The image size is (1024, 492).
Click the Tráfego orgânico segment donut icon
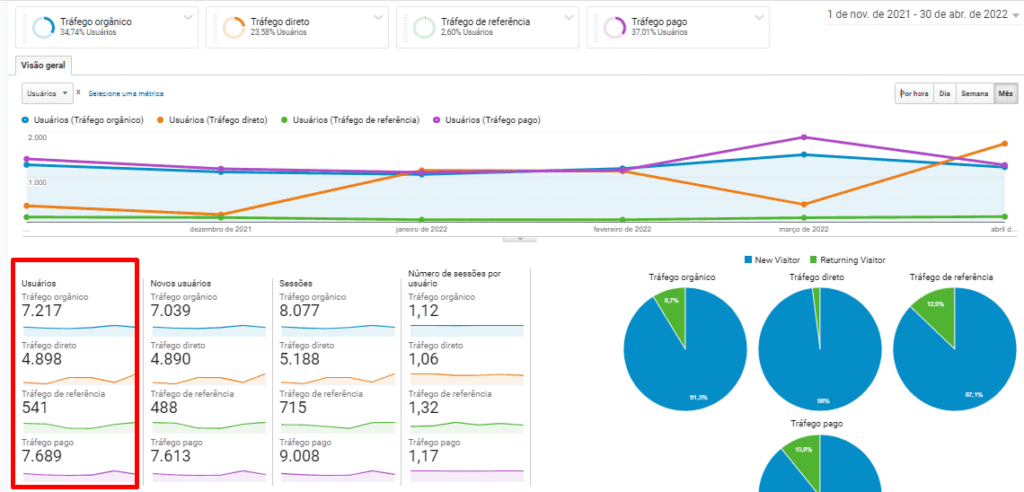[x=43, y=27]
